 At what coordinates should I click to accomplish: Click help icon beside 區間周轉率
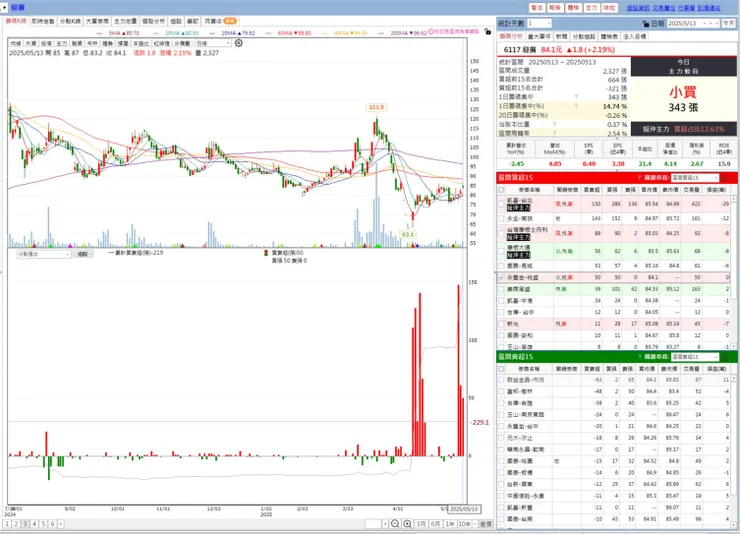point(555,134)
